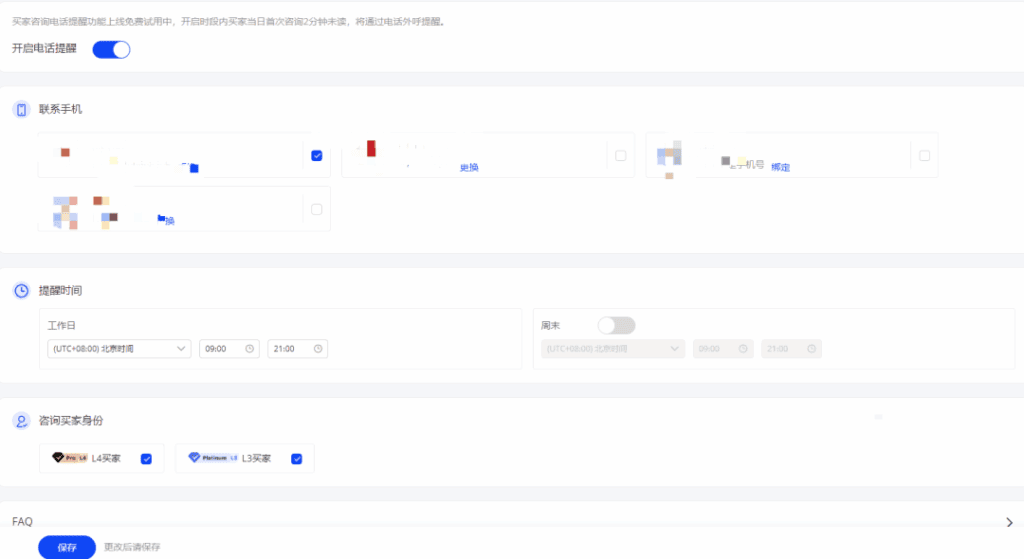Viewport: 1024px width, 559px height.
Task: Open the weekend timezone dropdown
Action: [613, 349]
